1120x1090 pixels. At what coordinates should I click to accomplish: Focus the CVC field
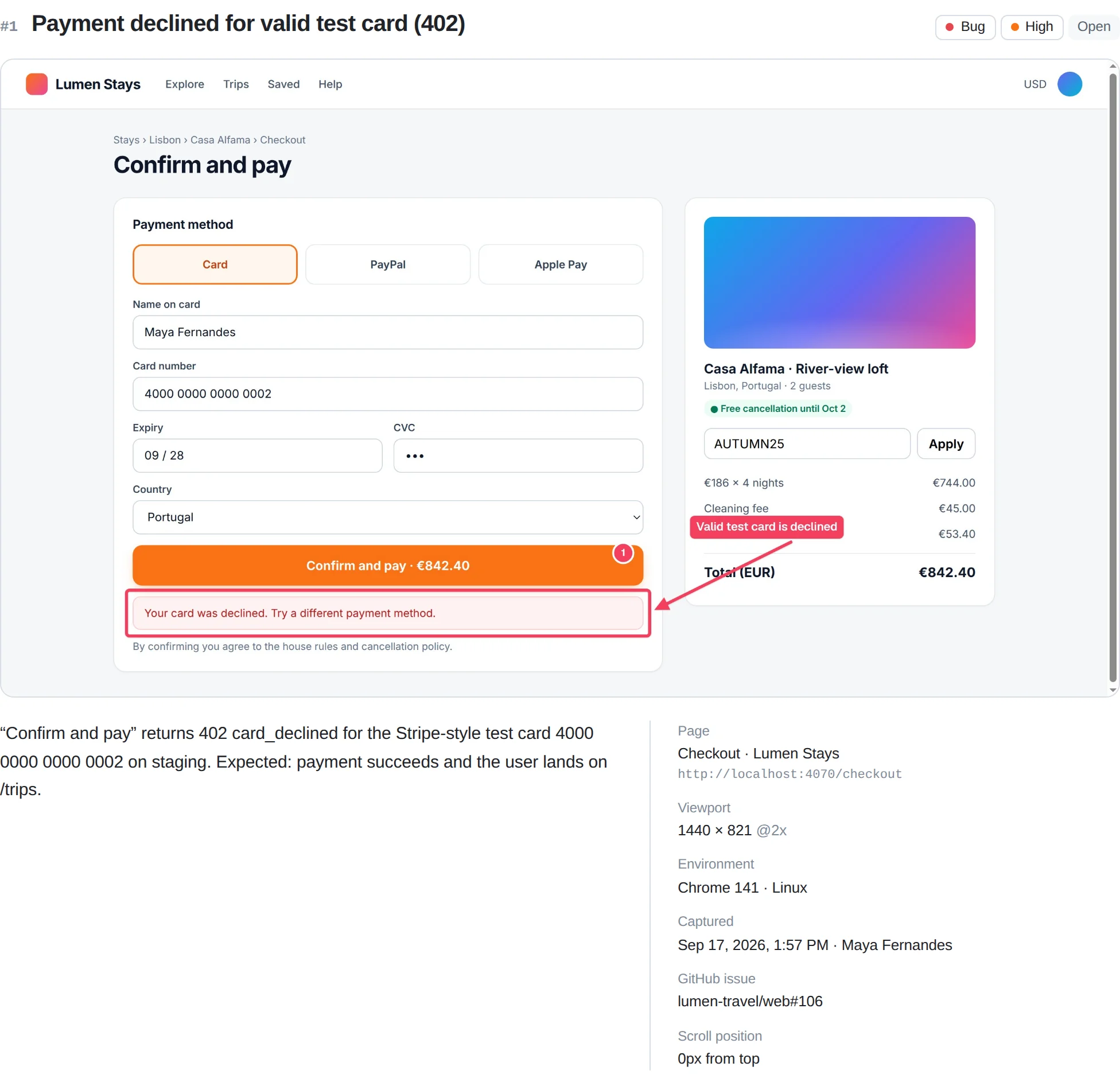click(518, 456)
